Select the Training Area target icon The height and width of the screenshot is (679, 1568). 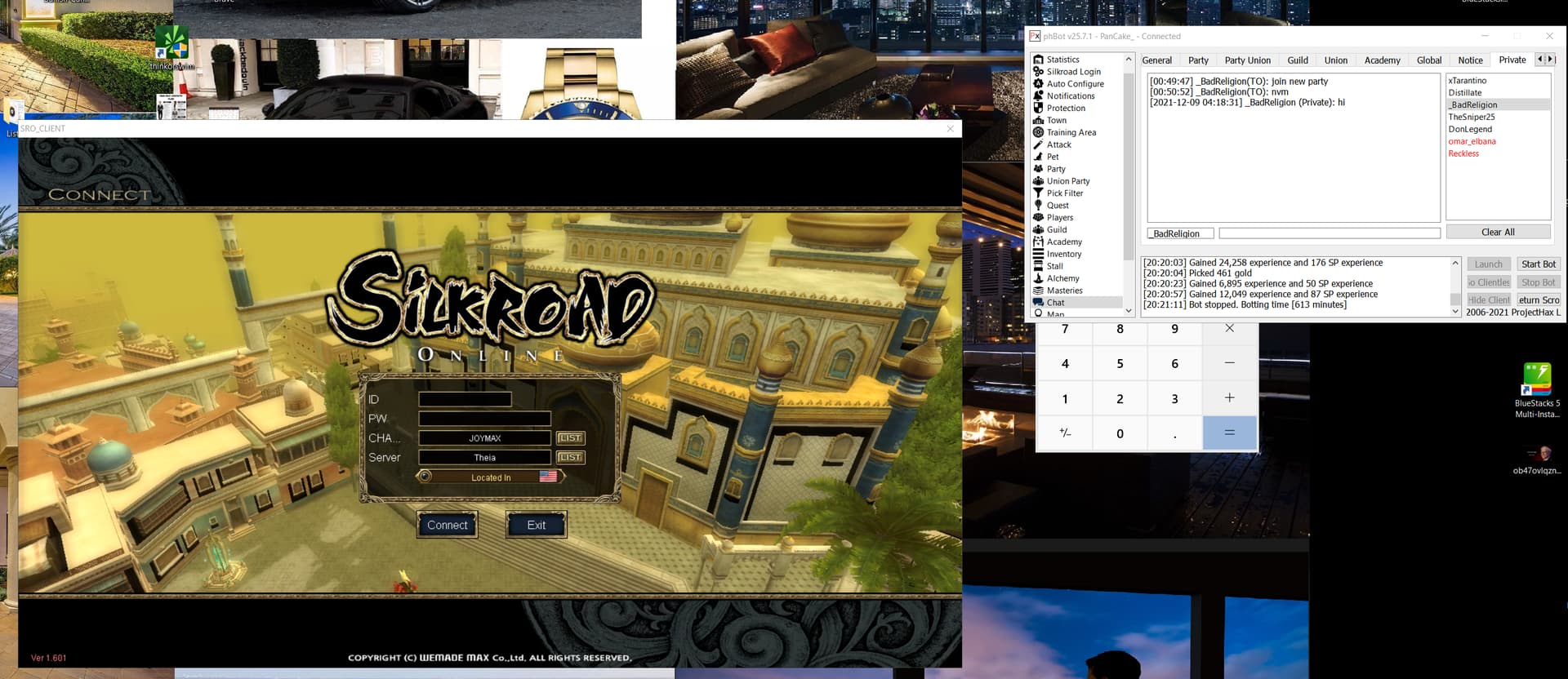(1039, 132)
